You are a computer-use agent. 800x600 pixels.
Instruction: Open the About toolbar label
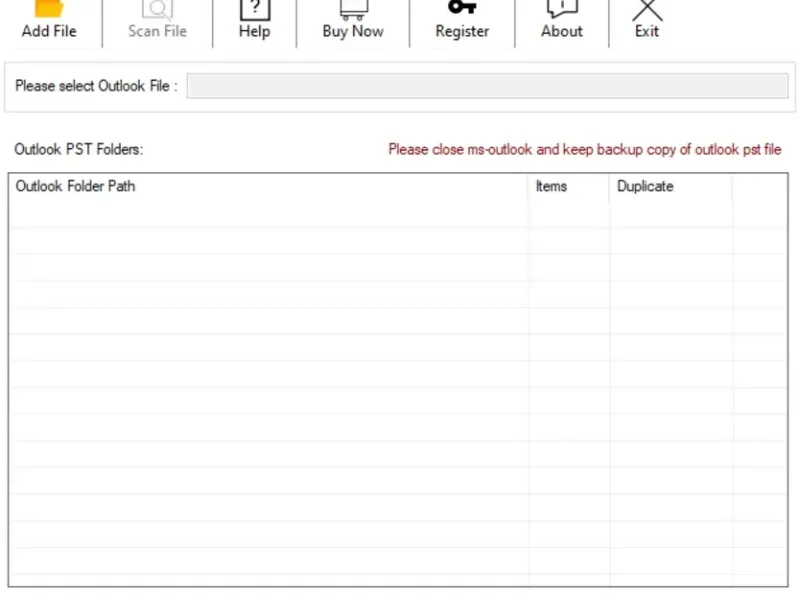click(x=561, y=31)
